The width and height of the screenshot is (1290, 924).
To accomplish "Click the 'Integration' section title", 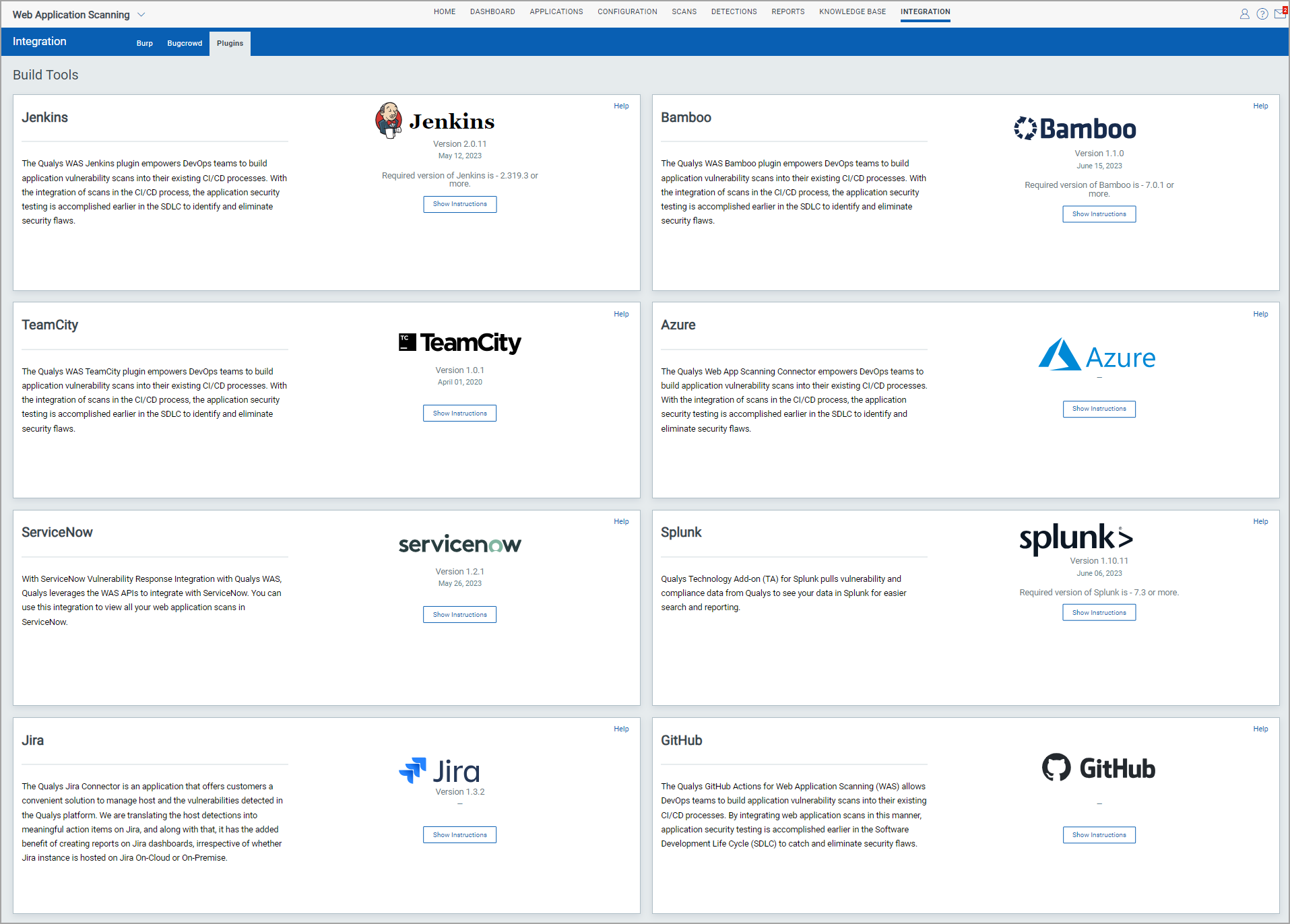I will pos(39,42).
